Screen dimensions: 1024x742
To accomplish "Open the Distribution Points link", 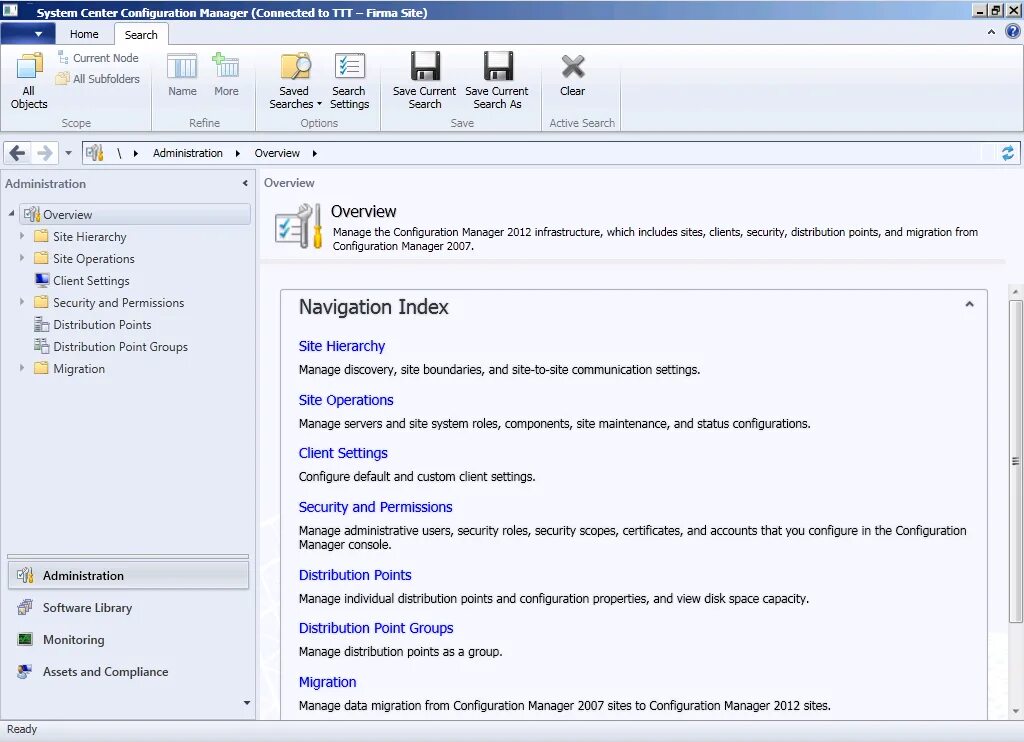I will point(355,575).
